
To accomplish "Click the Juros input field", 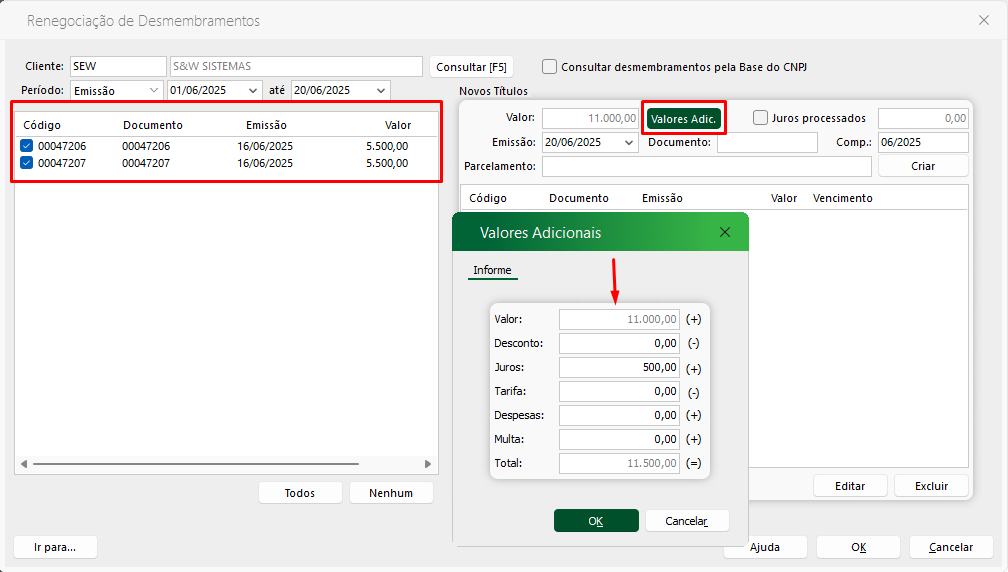I will 619,368.
